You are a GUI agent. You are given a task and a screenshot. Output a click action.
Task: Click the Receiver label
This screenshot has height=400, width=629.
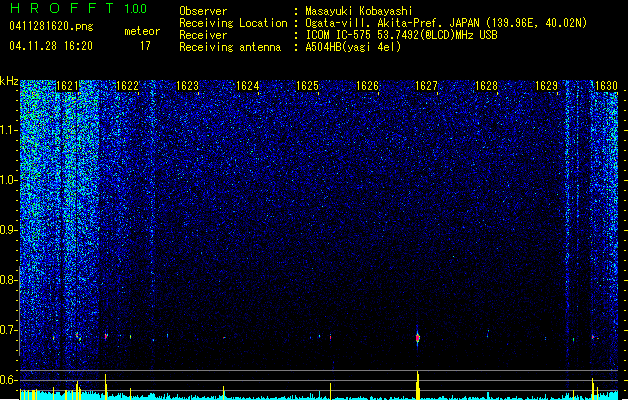pos(203,35)
